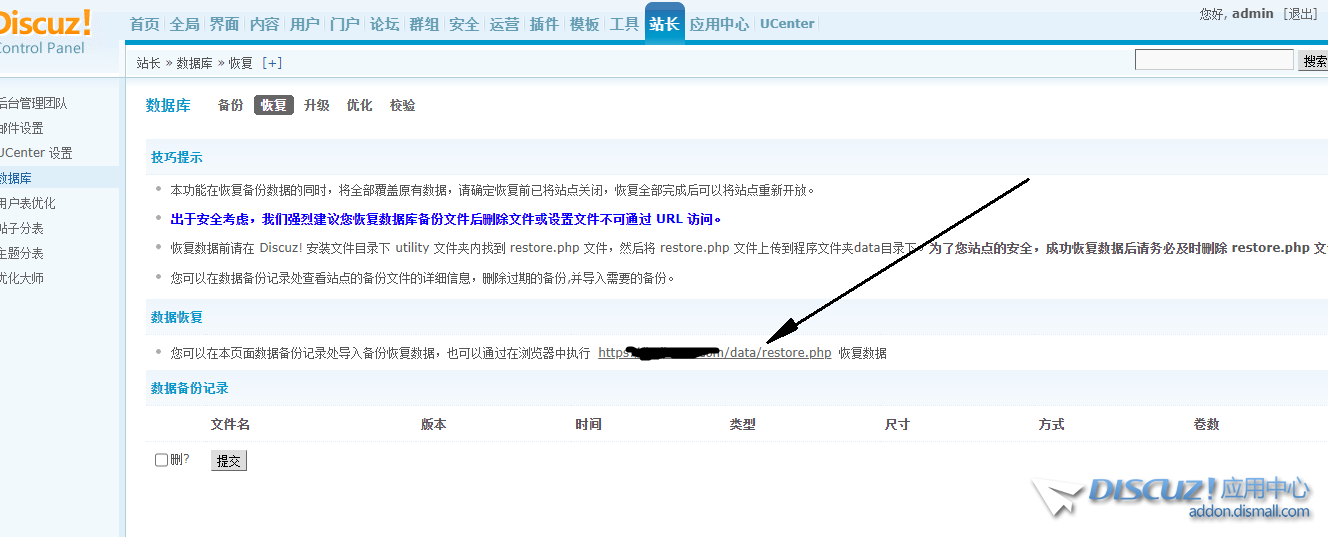
Task: Click the Discuz! logo
Action: 45,24
